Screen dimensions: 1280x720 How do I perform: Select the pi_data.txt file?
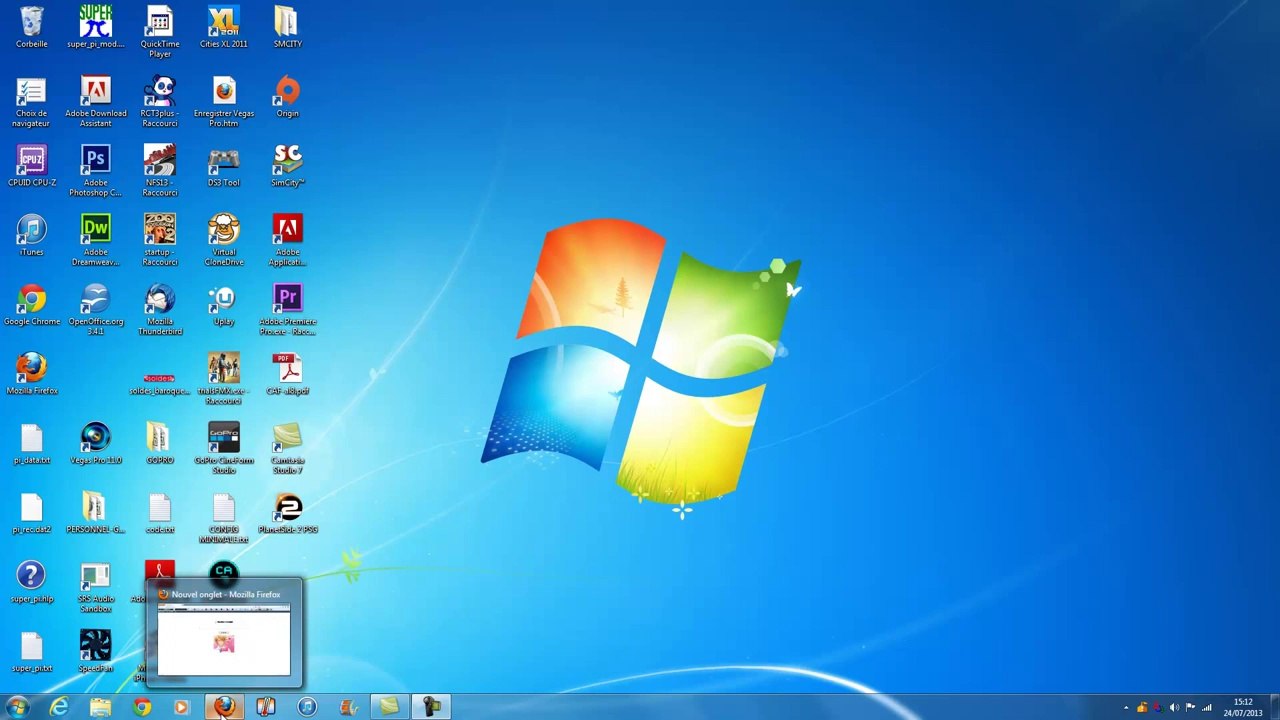click(31, 444)
